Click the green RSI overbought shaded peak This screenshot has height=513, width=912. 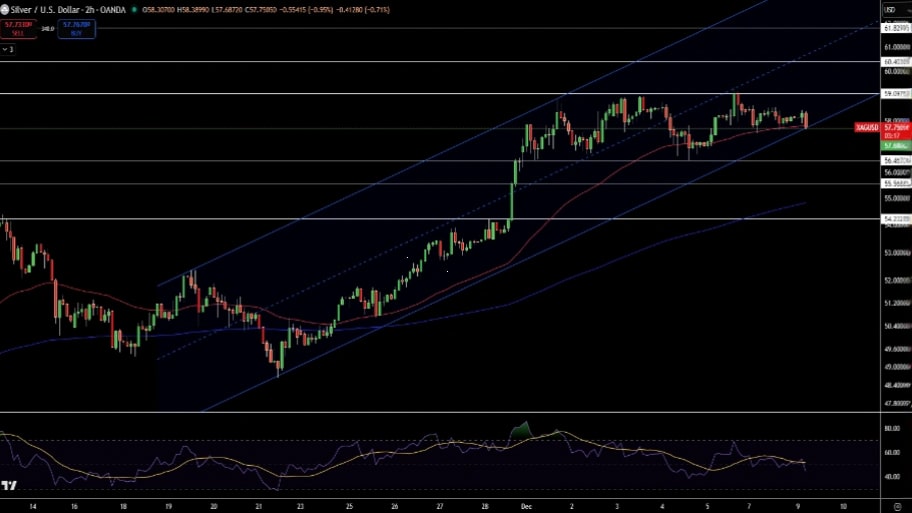pos(521,430)
